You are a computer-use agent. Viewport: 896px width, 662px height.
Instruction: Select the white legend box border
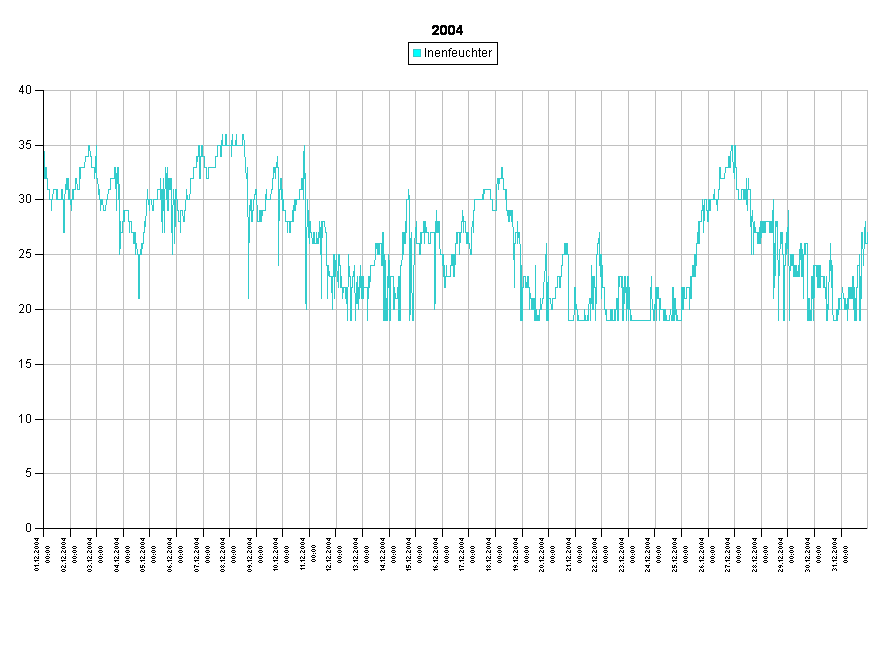tap(452, 44)
